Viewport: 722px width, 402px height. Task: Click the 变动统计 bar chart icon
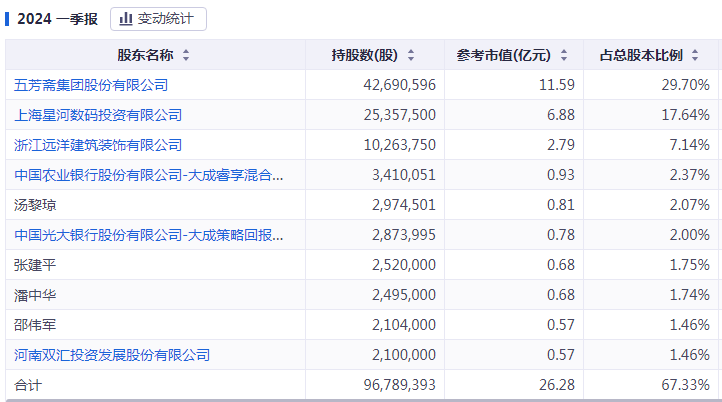coord(127,19)
